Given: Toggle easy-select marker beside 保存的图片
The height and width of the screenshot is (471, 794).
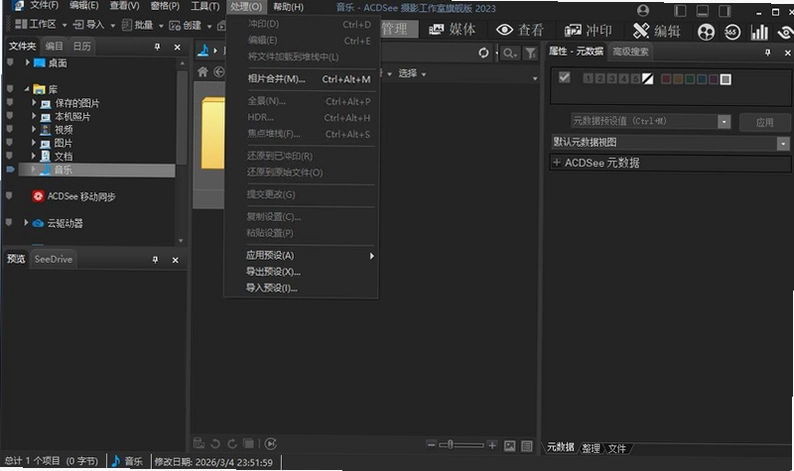Looking at the screenshot, I should (10, 102).
